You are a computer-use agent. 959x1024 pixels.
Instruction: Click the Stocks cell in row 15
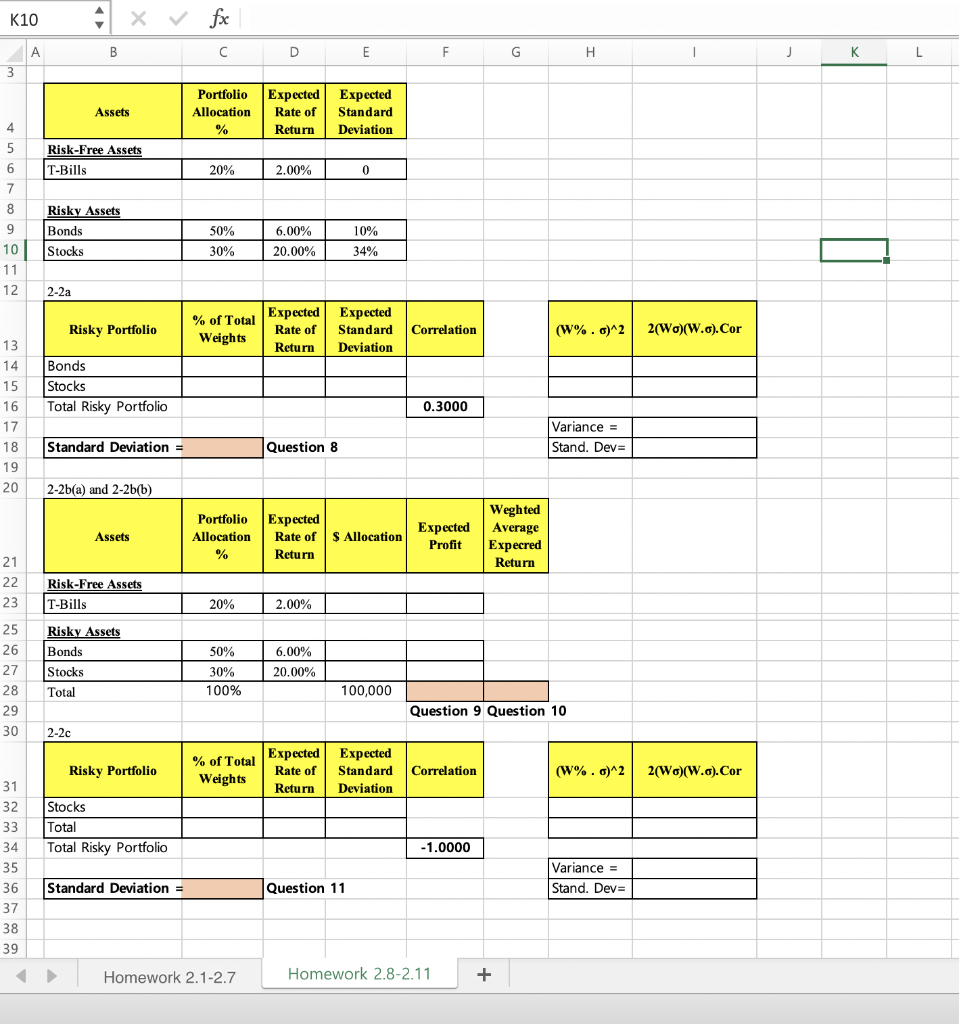[113, 387]
